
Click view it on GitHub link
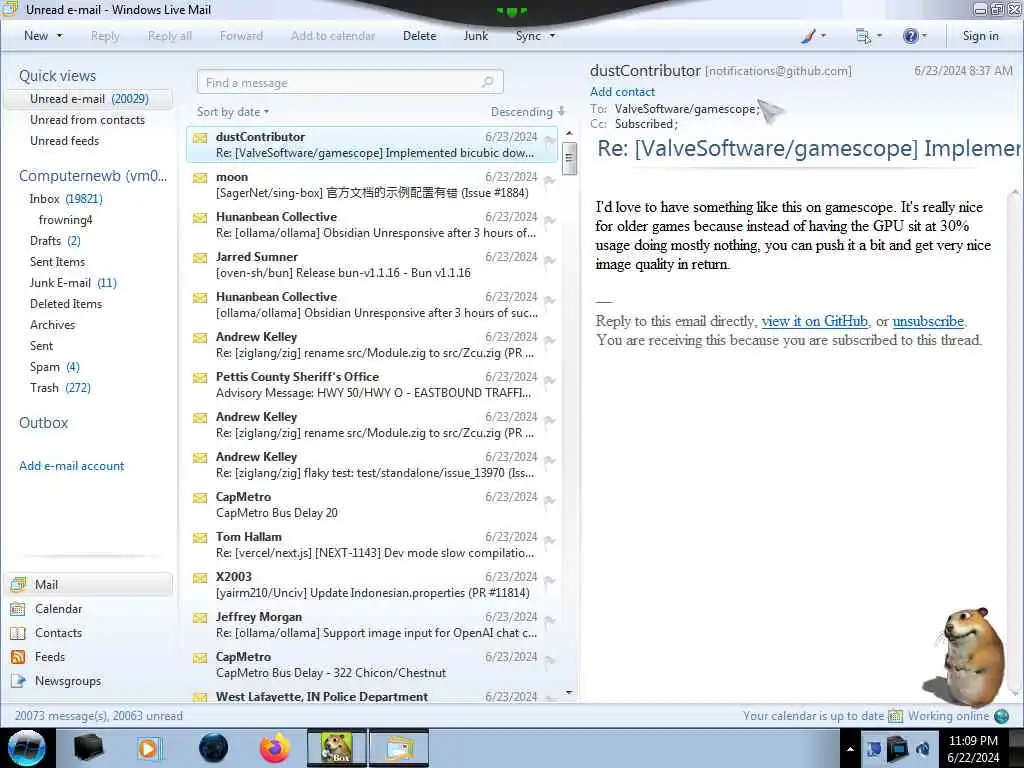pos(814,321)
